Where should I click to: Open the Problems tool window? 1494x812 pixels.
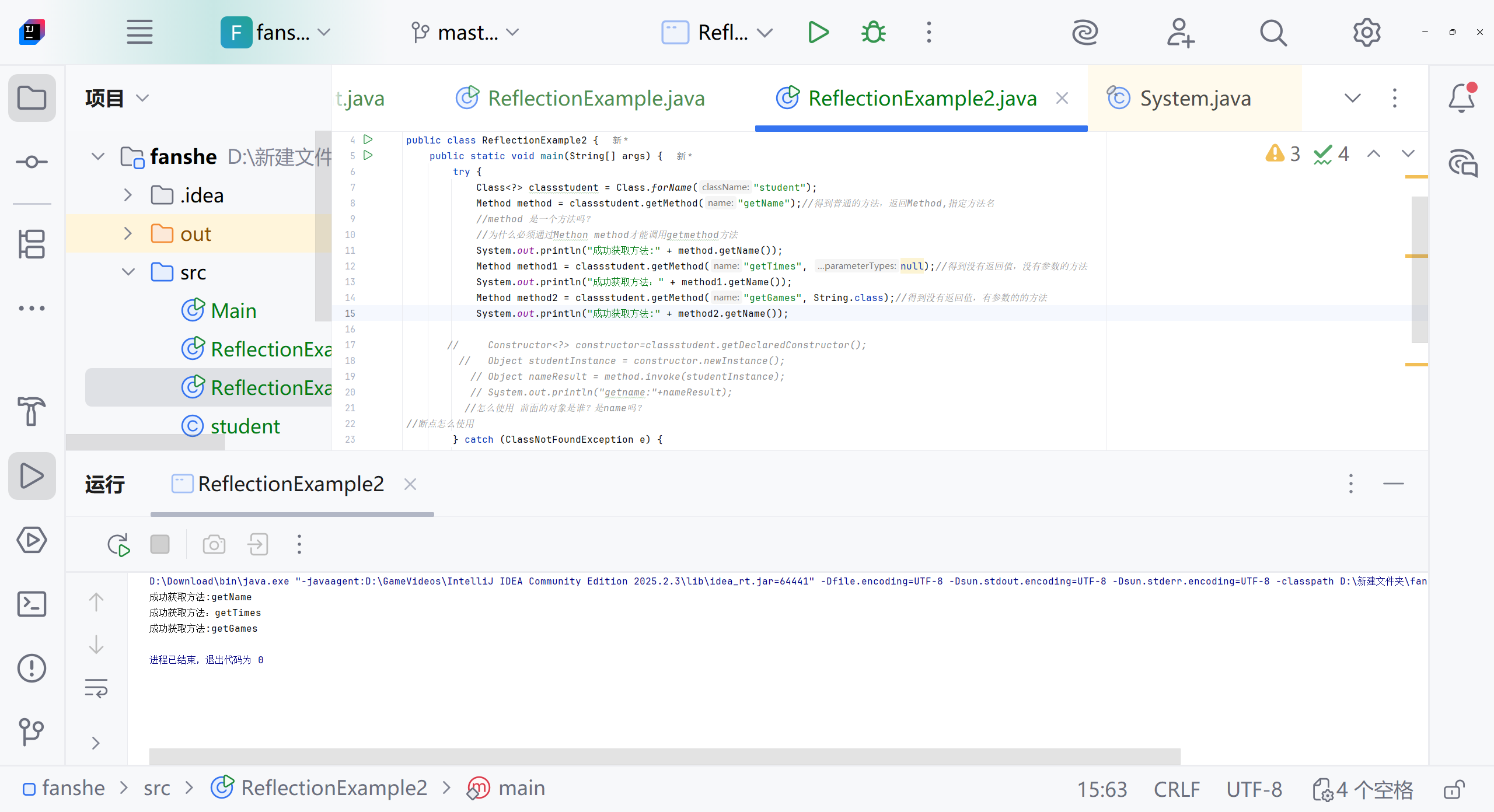coord(32,668)
